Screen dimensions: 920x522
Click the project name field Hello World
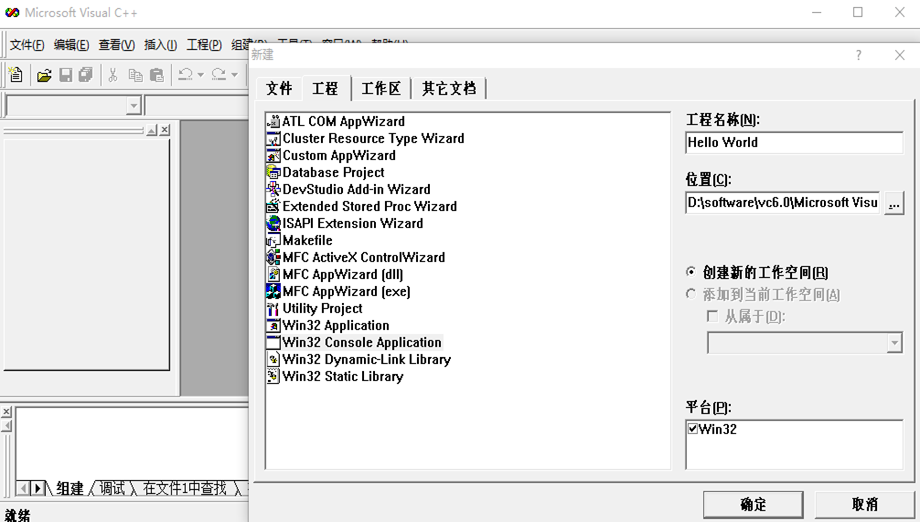pos(794,143)
